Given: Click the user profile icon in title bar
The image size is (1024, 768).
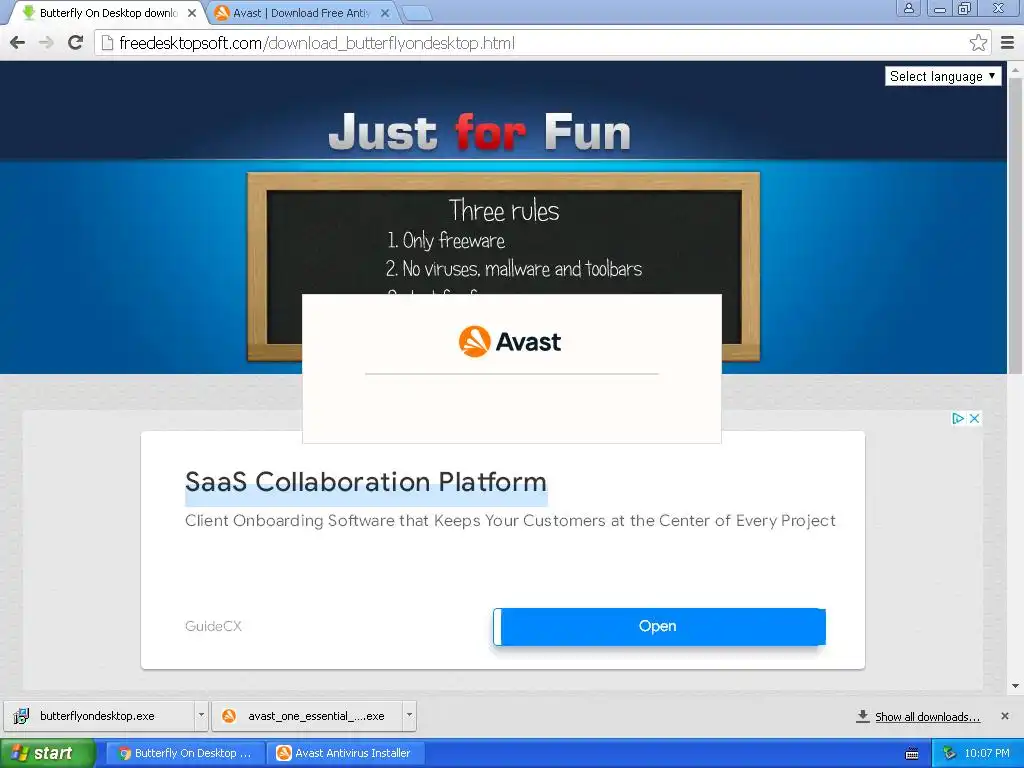Looking at the screenshot, I should click(908, 8).
